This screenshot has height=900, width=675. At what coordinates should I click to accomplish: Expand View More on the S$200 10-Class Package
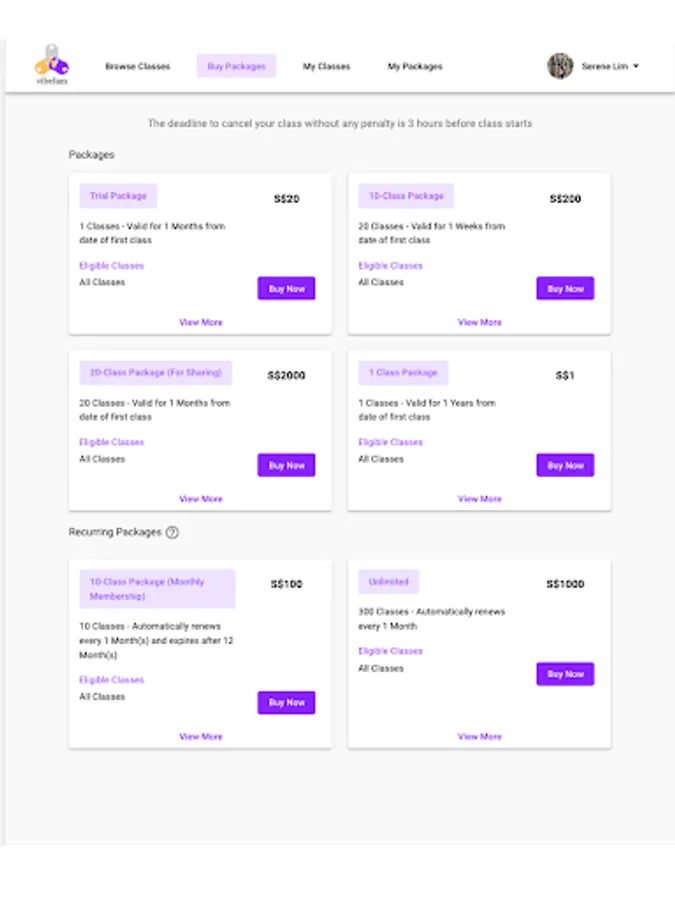pos(480,322)
